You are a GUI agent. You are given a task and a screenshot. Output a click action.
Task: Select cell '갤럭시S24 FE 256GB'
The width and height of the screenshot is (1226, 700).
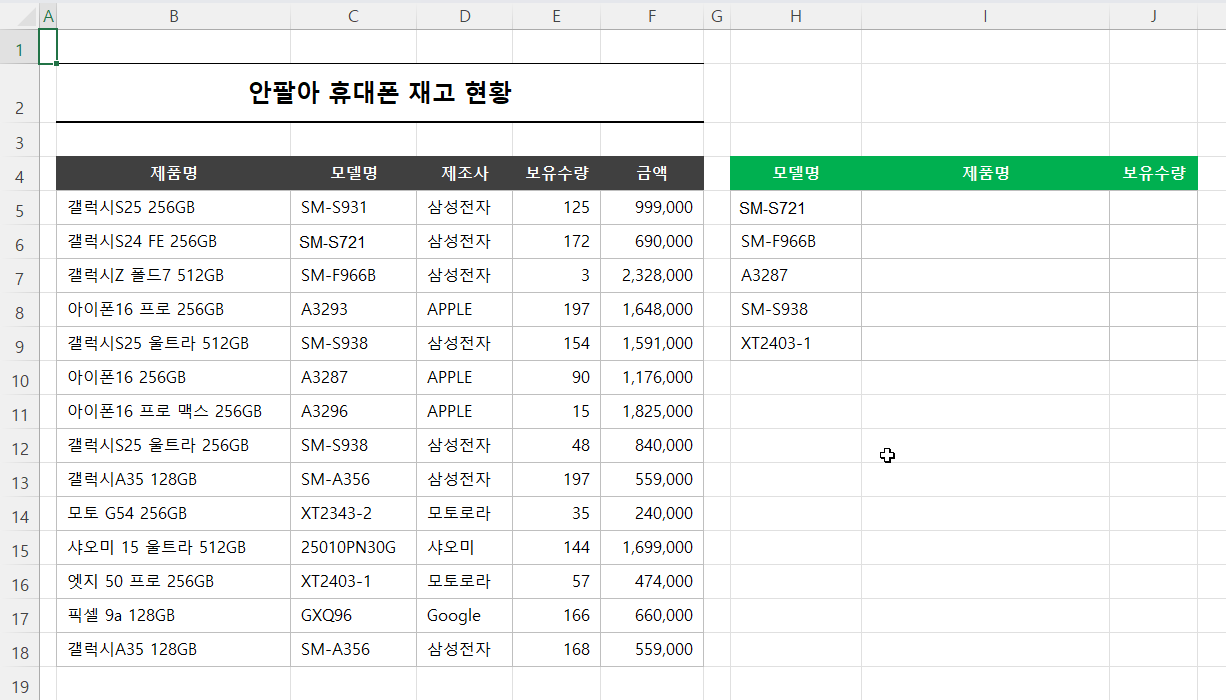pos(174,242)
